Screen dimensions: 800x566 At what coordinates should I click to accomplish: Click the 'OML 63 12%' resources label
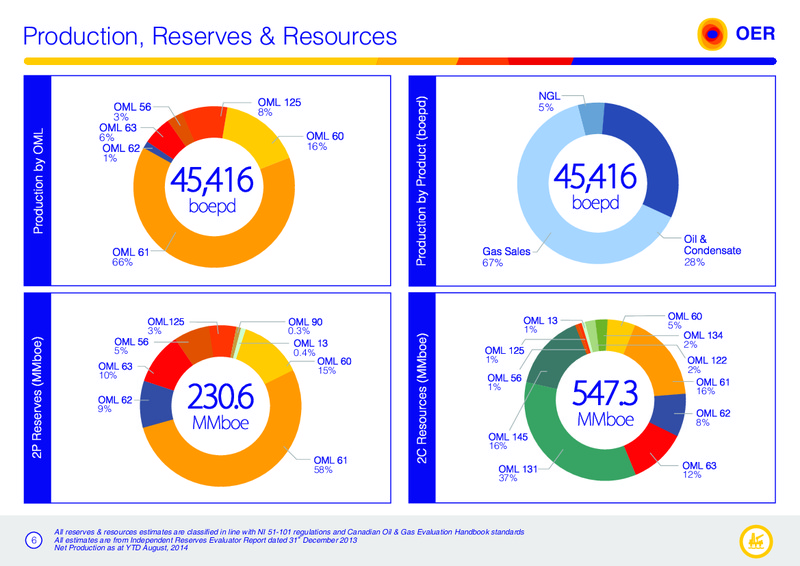[699, 470]
